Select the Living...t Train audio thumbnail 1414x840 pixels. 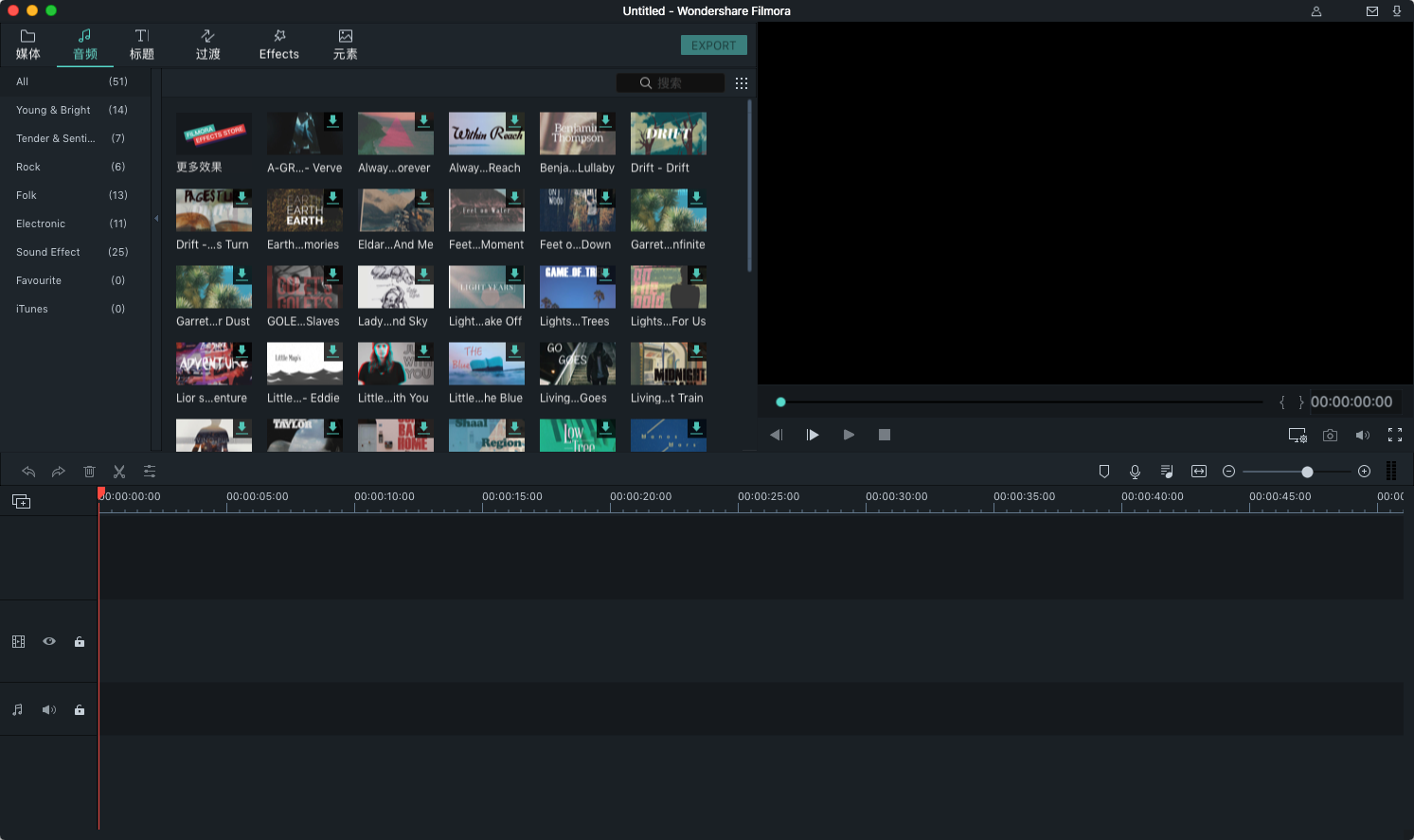click(x=669, y=364)
